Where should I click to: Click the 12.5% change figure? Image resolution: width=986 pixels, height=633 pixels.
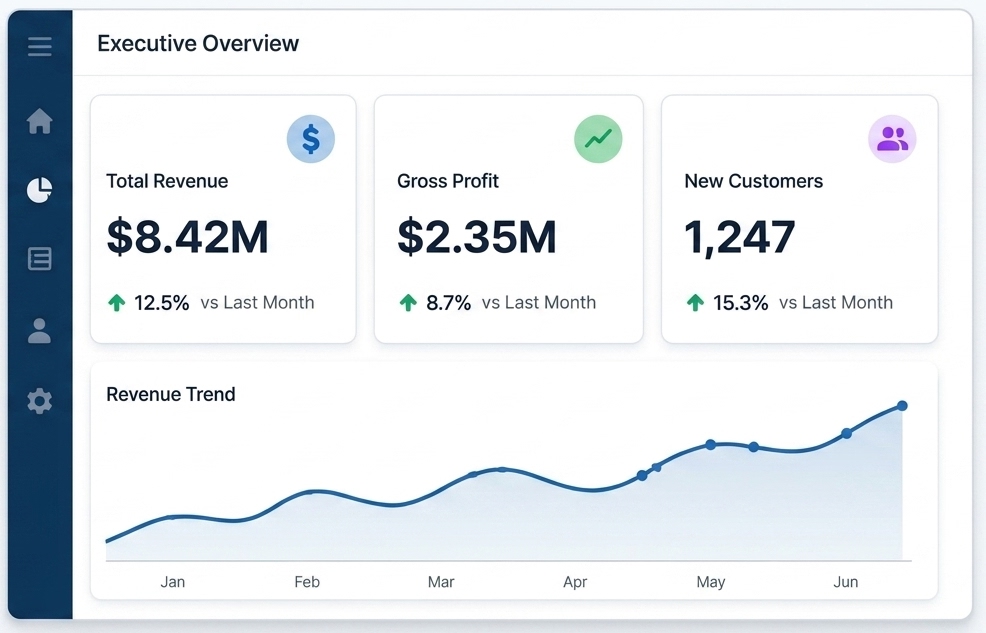coord(162,303)
